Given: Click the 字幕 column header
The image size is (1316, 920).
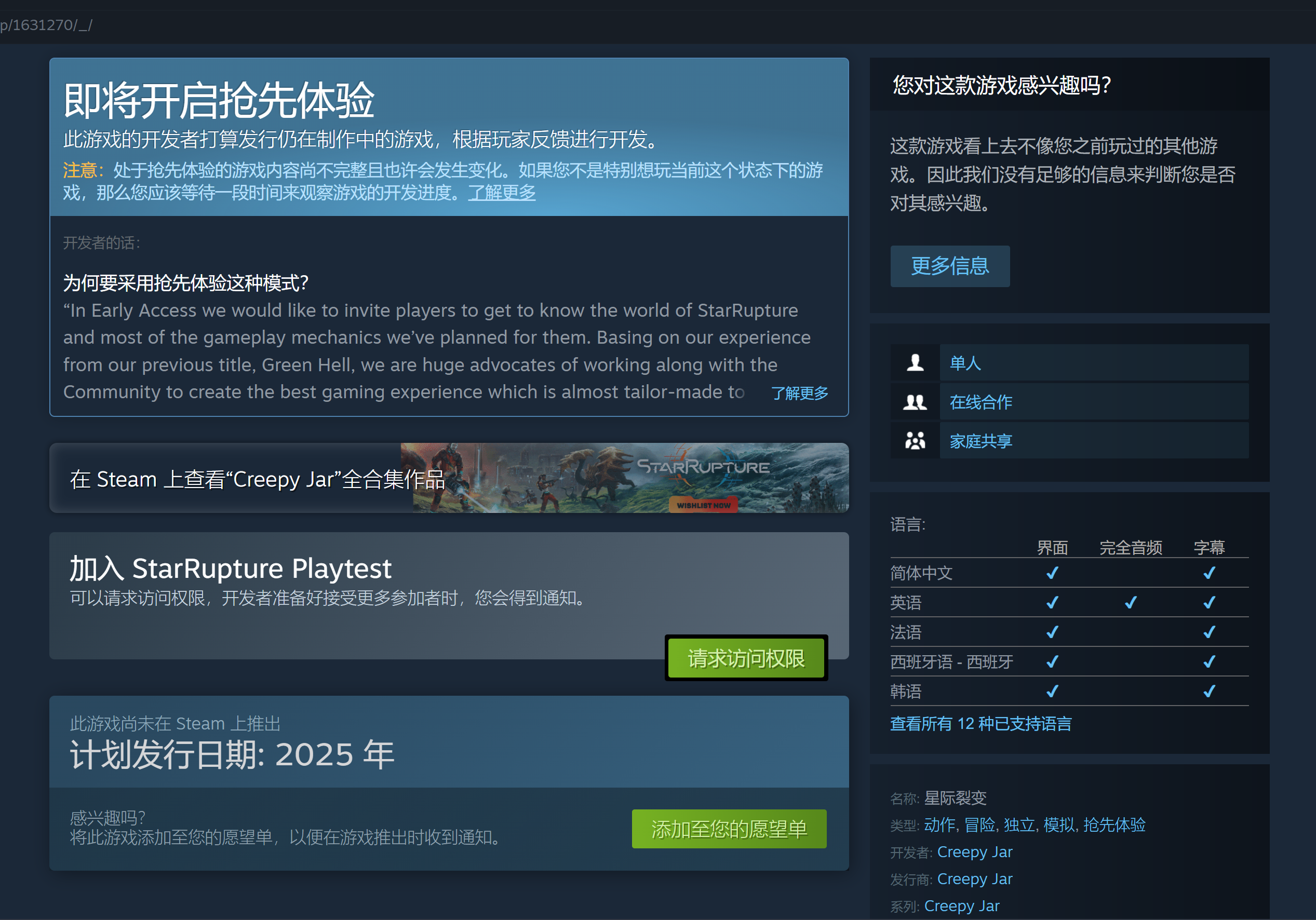Looking at the screenshot, I should 1209,548.
